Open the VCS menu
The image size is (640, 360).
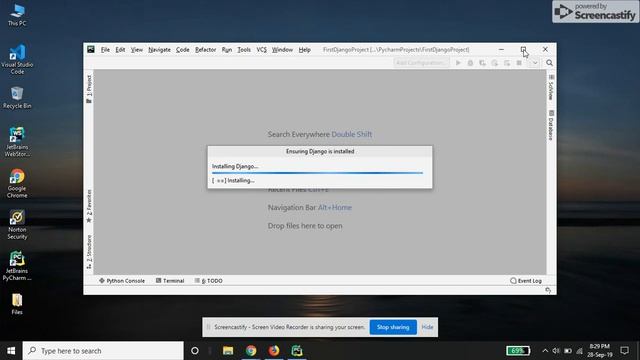261,50
